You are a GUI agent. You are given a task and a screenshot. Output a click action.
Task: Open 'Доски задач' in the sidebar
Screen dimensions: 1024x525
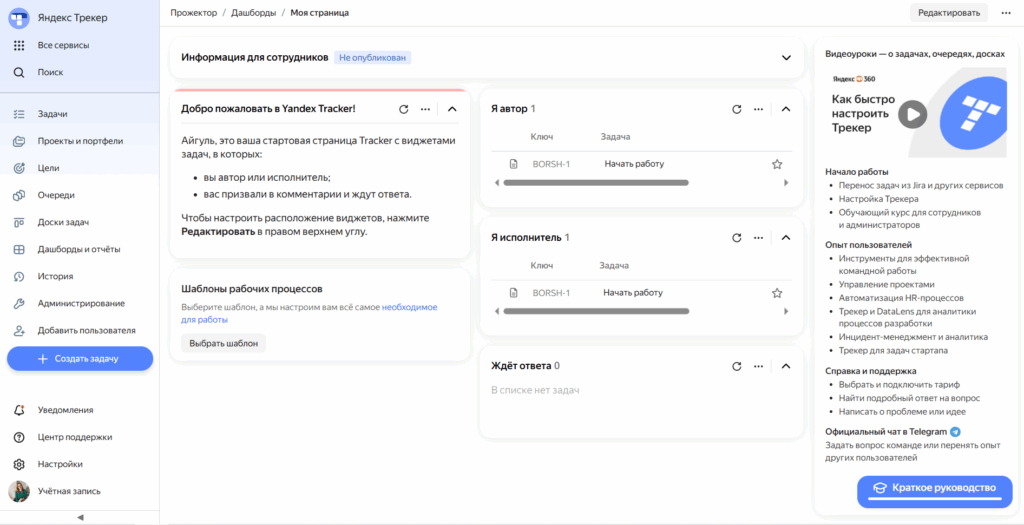tap(63, 222)
